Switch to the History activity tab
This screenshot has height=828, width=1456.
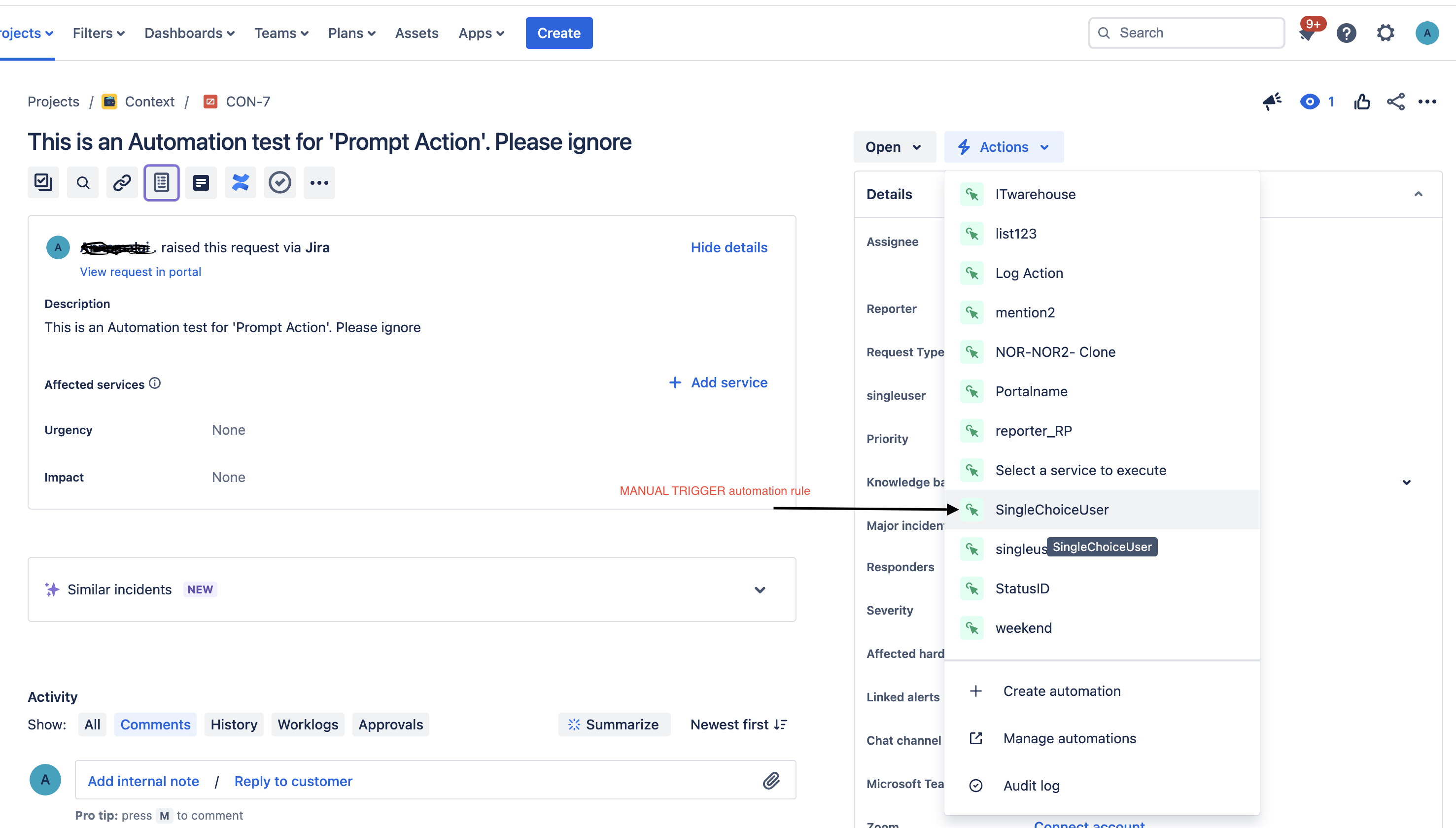234,724
